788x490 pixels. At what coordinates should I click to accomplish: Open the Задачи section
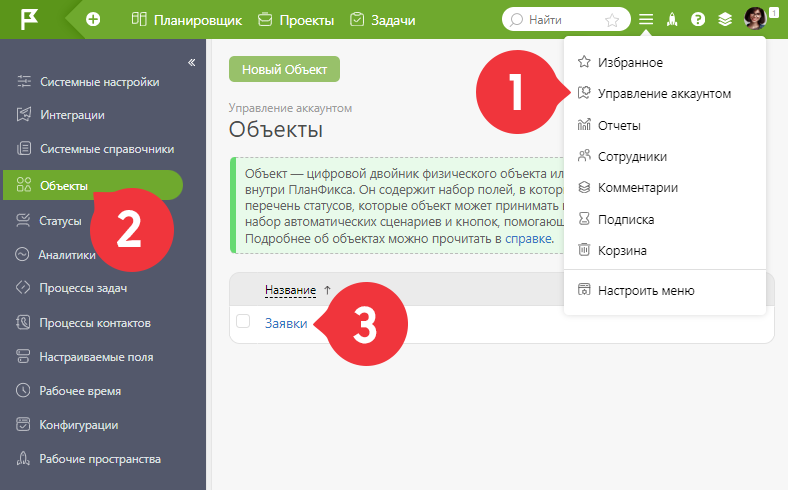(382, 20)
